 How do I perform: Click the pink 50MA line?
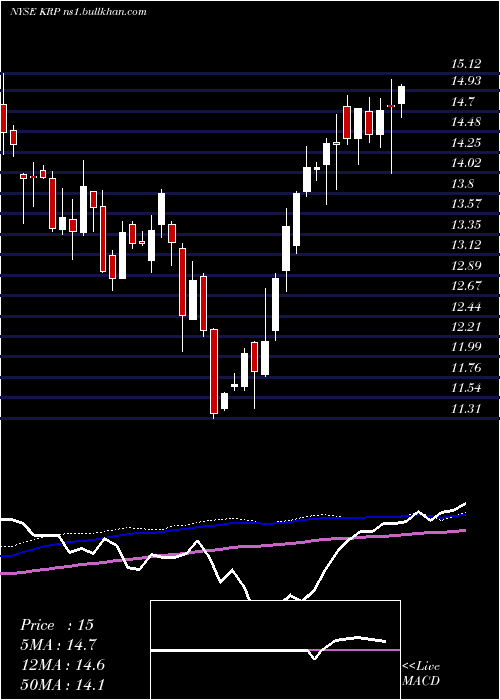(x=232, y=550)
